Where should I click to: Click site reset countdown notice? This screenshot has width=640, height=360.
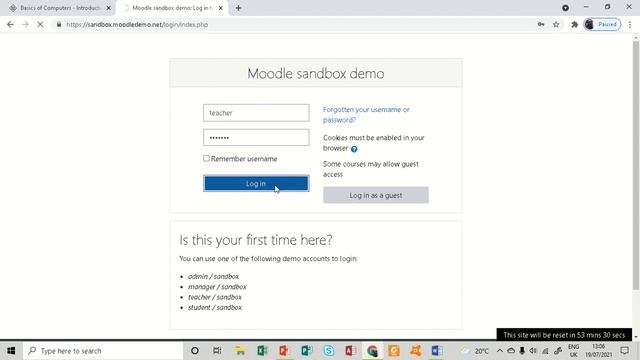(x=564, y=335)
